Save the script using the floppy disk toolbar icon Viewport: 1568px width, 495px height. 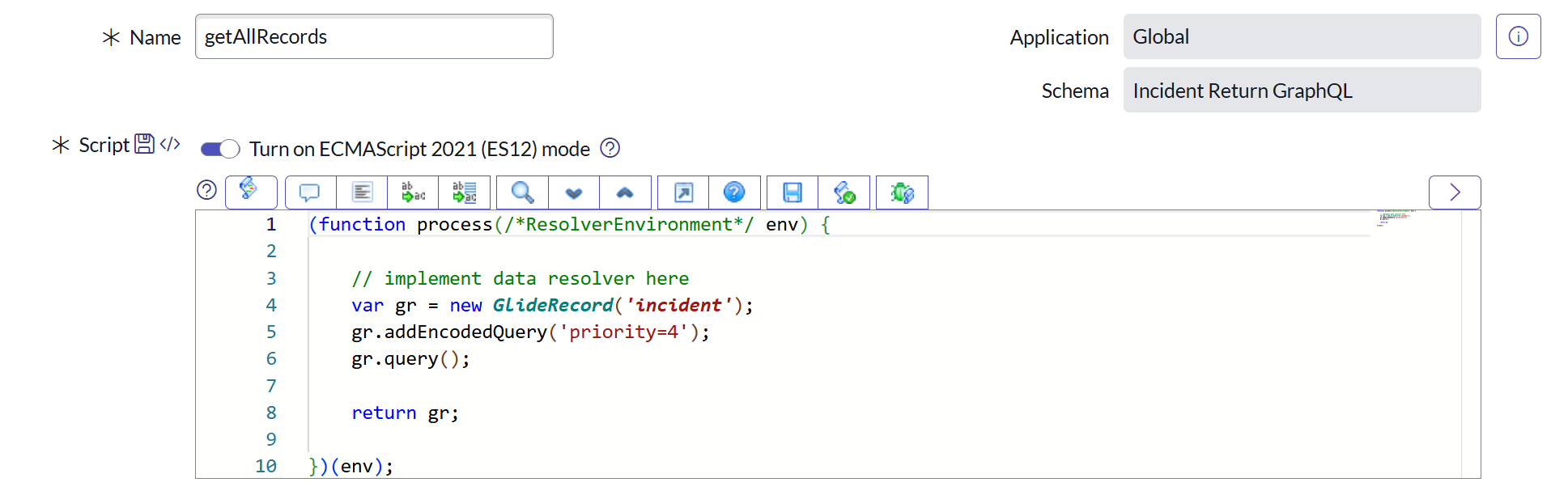click(x=792, y=192)
